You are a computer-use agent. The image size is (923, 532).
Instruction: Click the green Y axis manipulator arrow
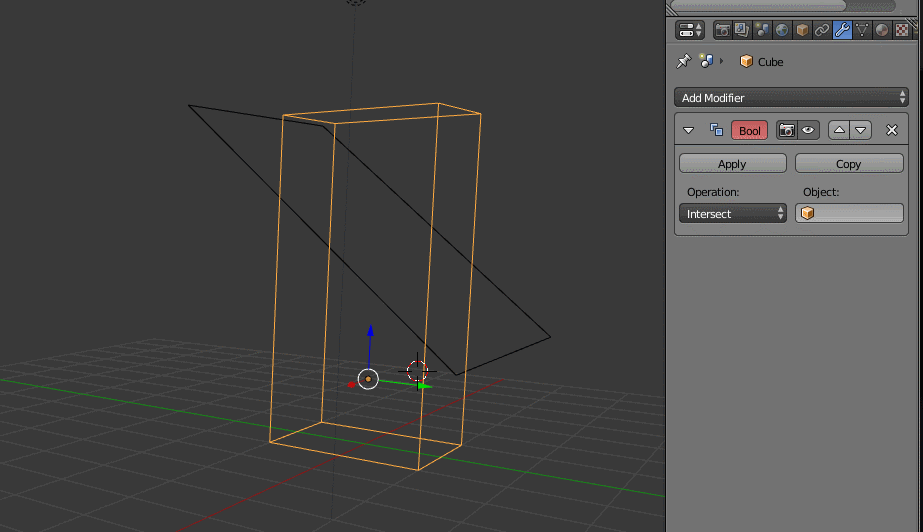pos(424,386)
